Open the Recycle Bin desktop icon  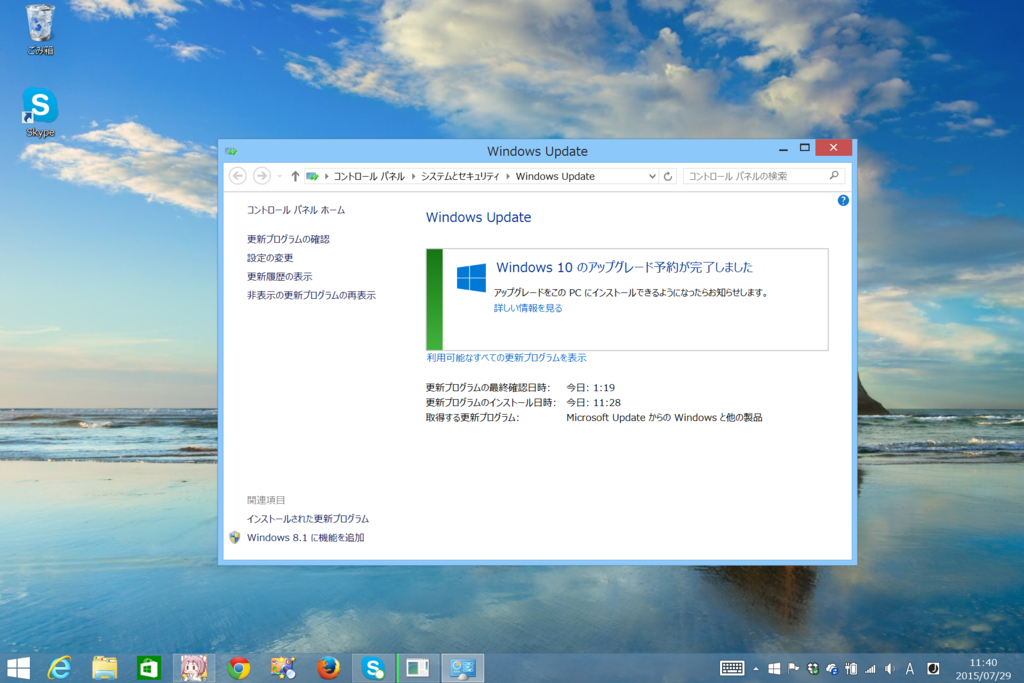40,30
